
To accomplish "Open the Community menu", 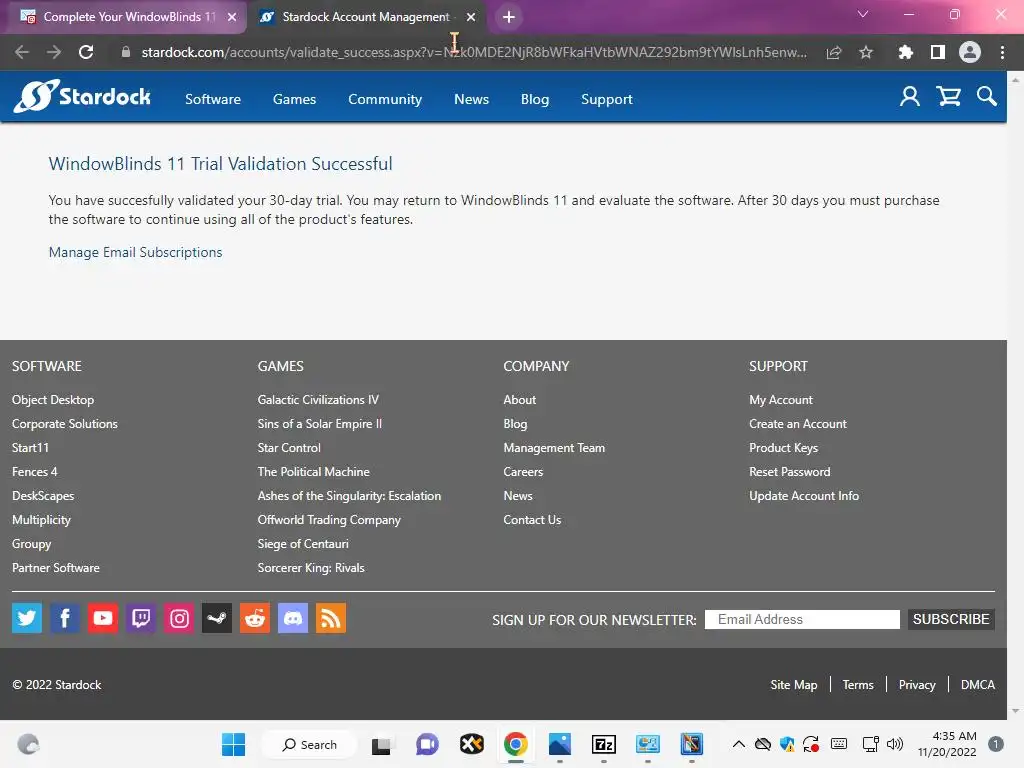I will click(385, 99).
